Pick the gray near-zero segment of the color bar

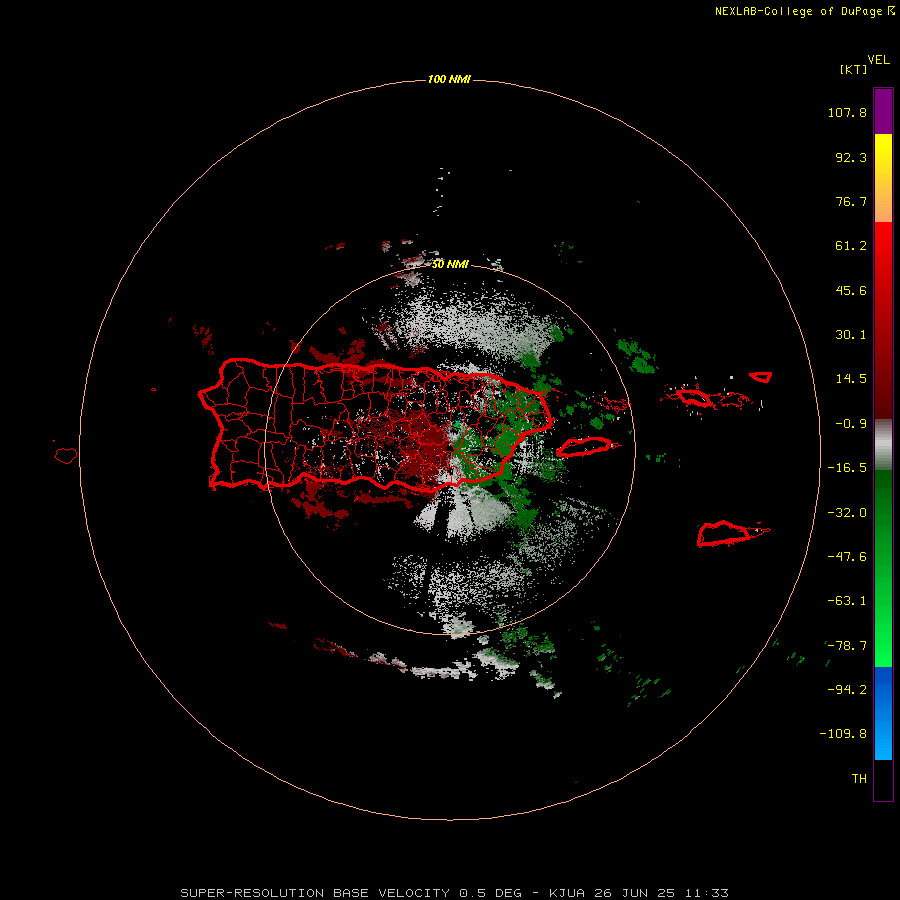pos(883,445)
